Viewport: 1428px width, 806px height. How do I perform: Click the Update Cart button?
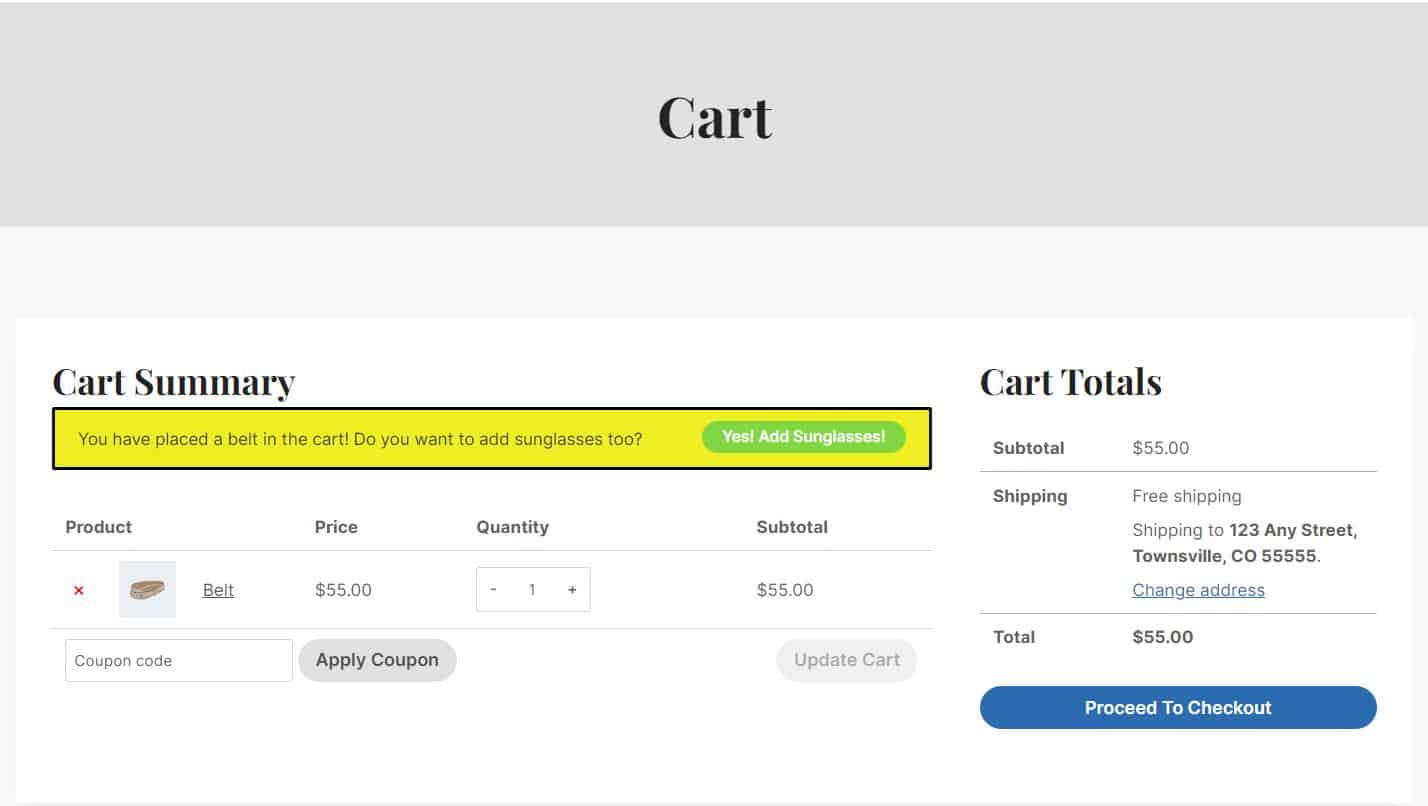pyautogui.click(x=846, y=659)
